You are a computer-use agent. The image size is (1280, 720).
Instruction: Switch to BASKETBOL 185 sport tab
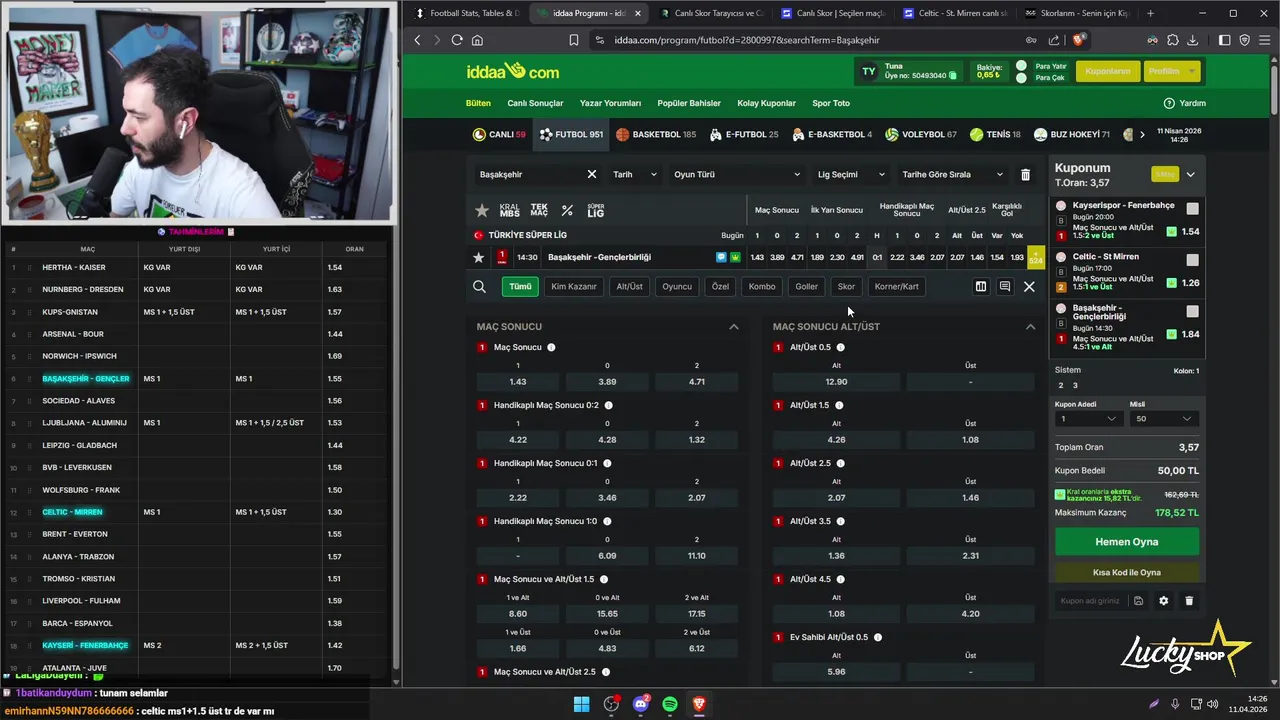(x=656, y=134)
